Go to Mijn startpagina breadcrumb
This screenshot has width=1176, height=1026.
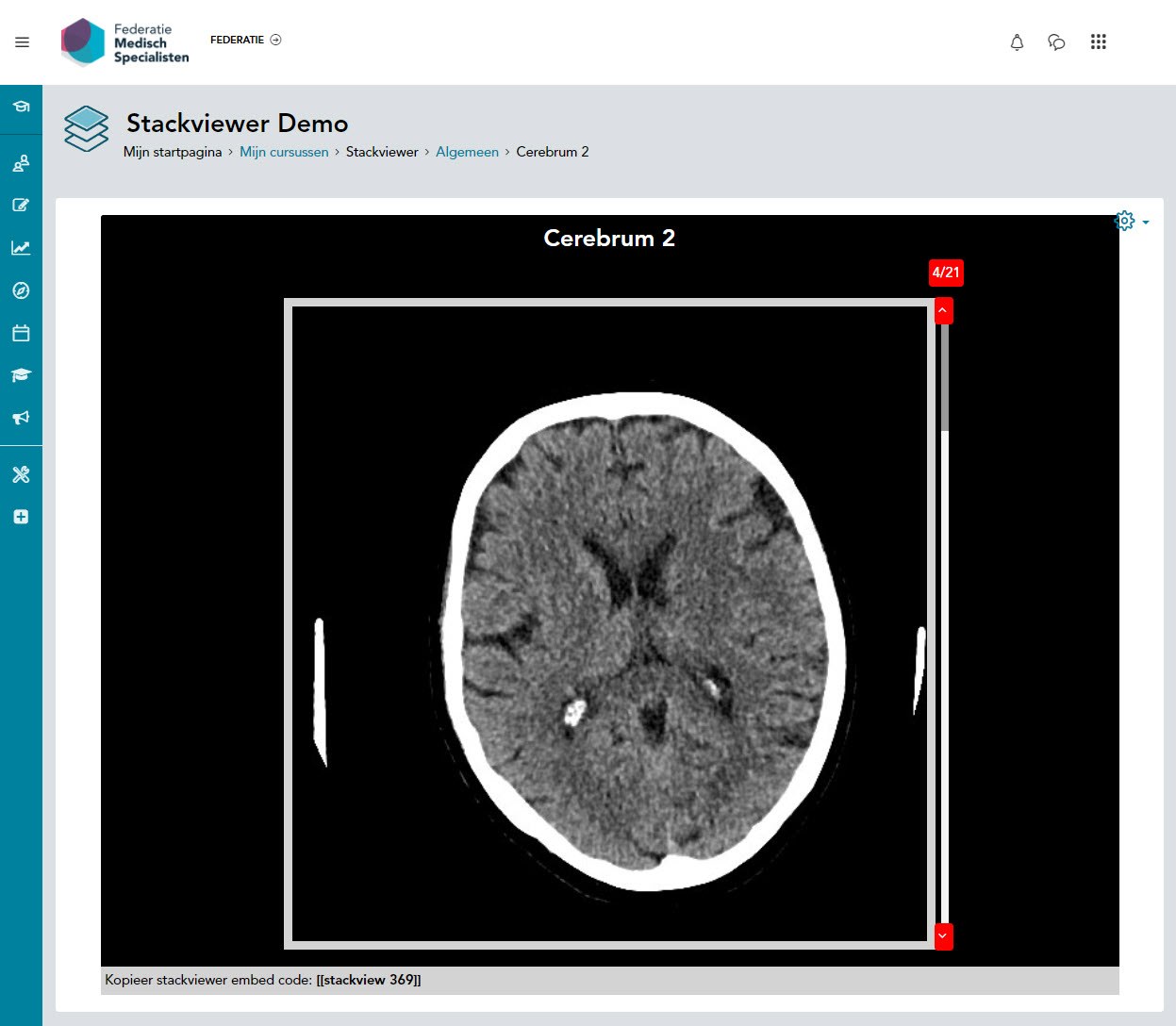pos(173,152)
